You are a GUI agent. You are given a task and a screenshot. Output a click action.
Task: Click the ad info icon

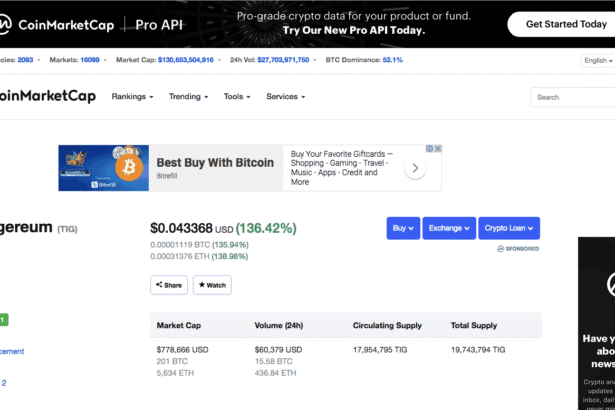(x=429, y=149)
